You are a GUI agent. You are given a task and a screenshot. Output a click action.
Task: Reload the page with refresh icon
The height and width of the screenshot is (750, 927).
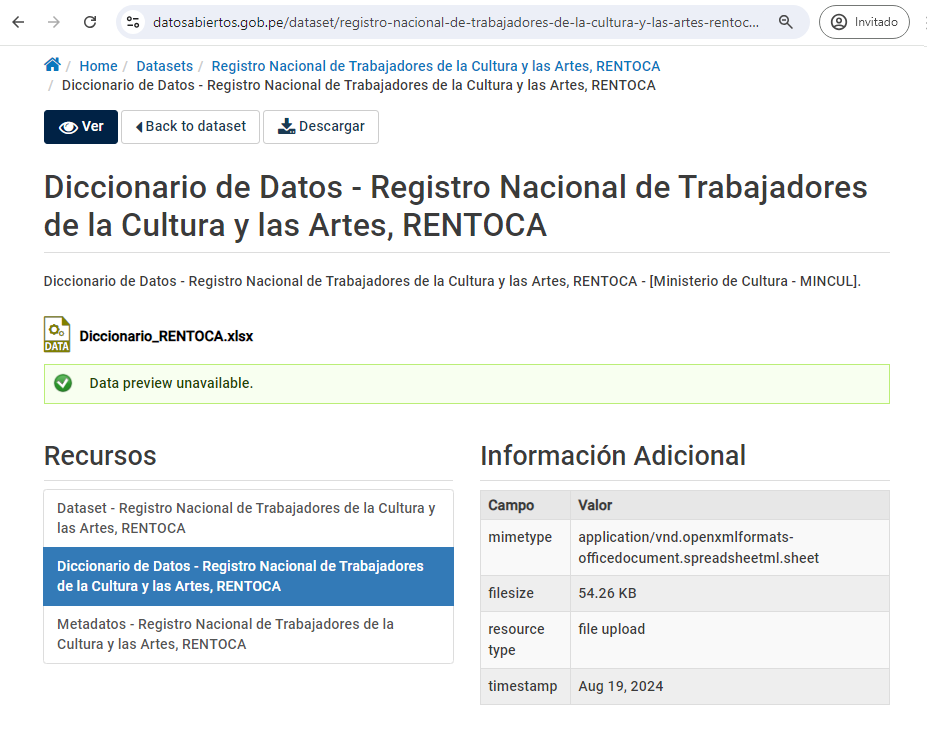(x=90, y=22)
